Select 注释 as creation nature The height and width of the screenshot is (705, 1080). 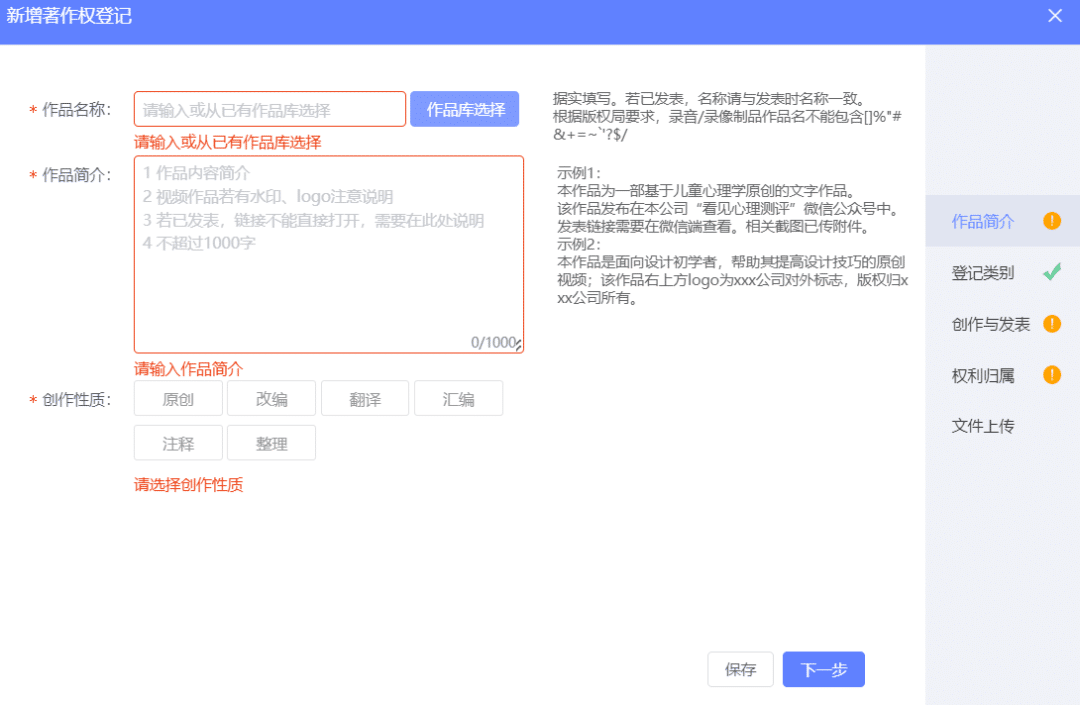(177, 442)
